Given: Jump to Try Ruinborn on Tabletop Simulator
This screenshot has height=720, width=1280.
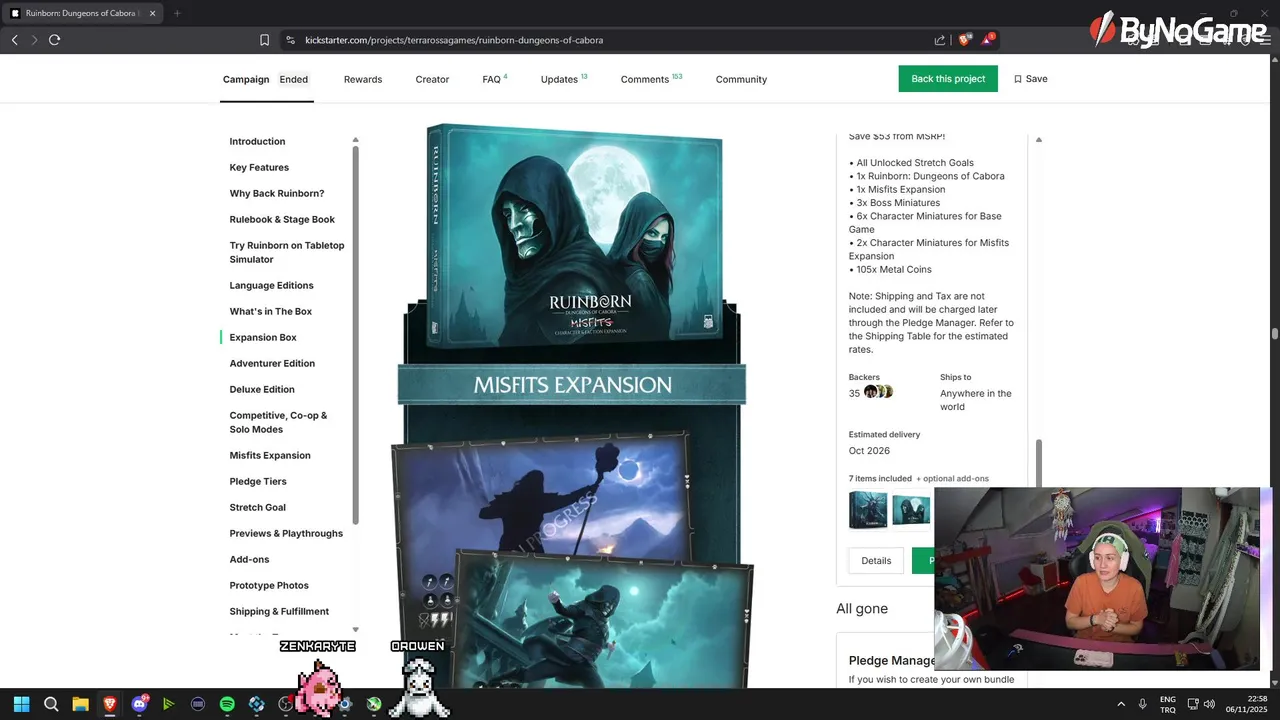Looking at the screenshot, I should point(287,252).
